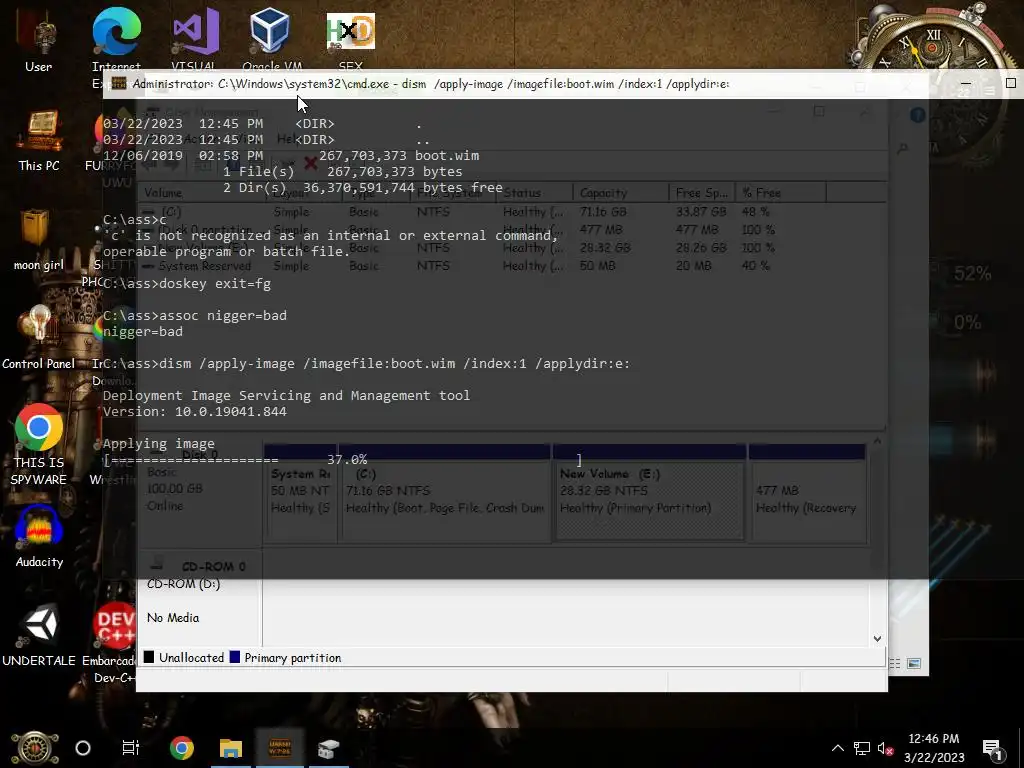Open File Explorer from the taskbar

click(231, 748)
